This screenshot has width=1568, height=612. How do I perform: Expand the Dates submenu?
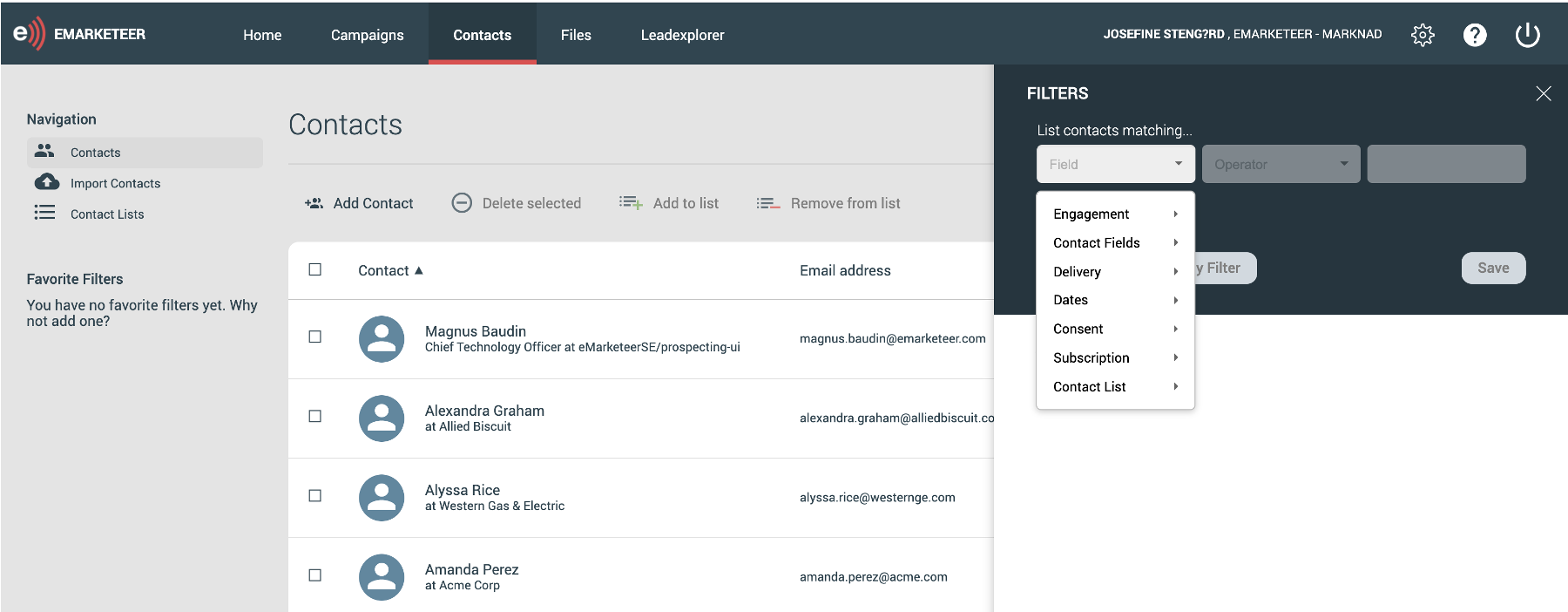click(1115, 300)
